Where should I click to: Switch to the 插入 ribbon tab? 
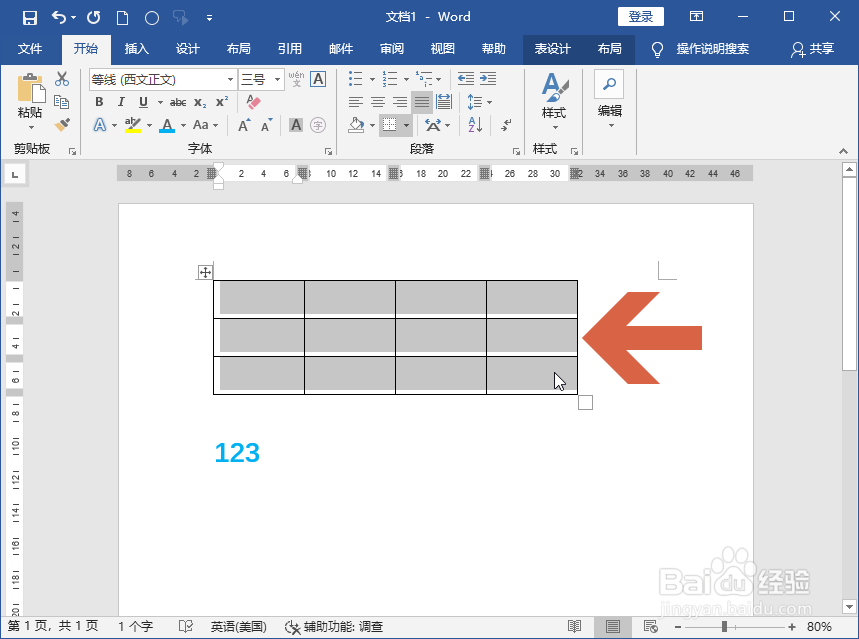tap(135, 49)
